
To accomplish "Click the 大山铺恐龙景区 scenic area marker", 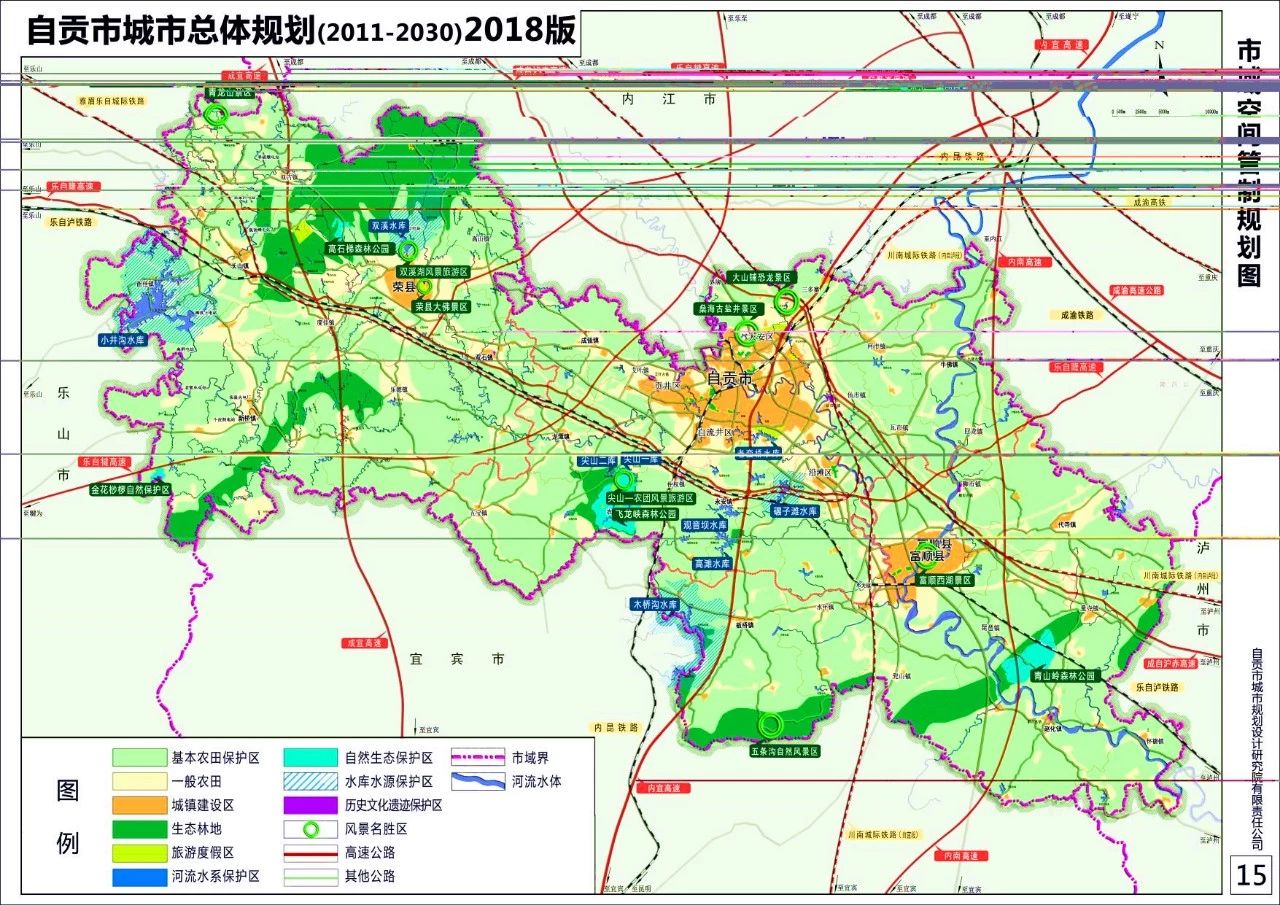I will pyautogui.click(x=786, y=301).
